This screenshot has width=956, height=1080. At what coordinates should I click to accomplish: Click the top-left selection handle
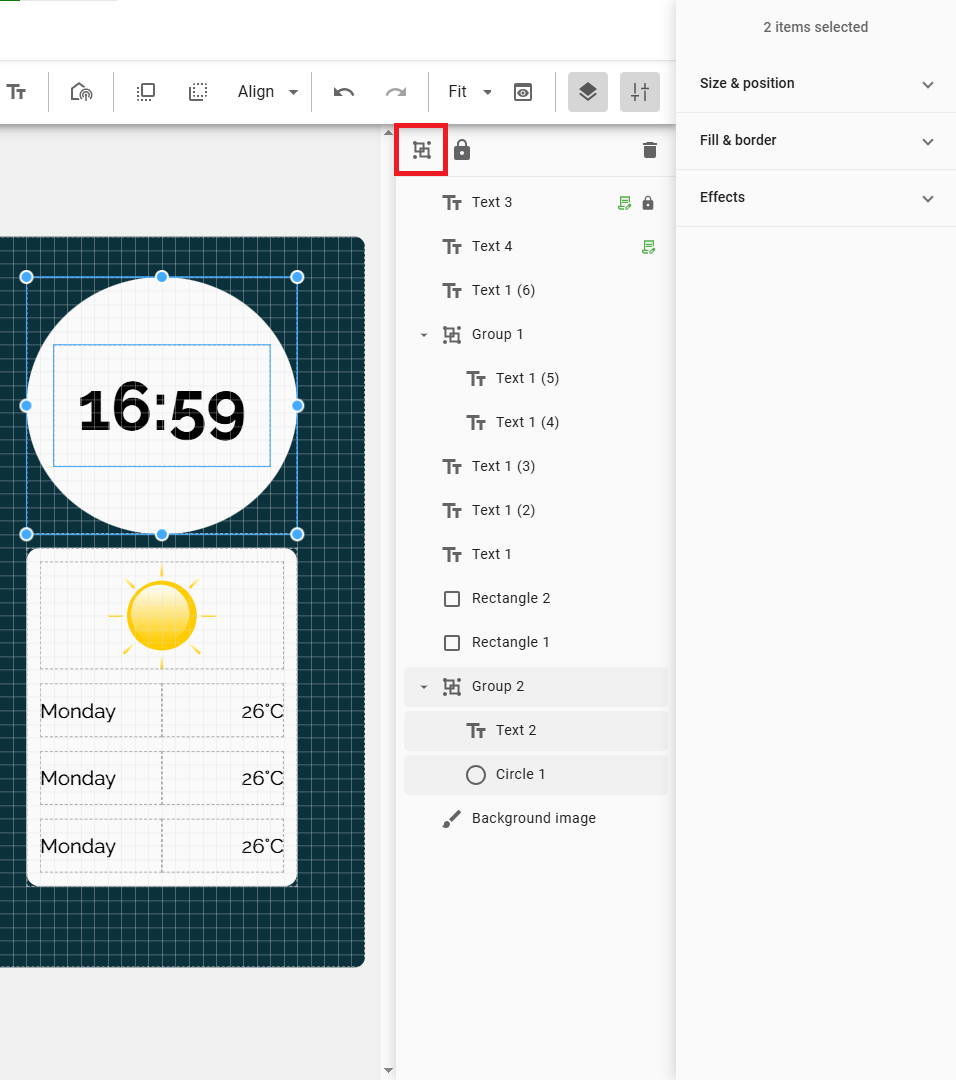(x=26, y=277)
